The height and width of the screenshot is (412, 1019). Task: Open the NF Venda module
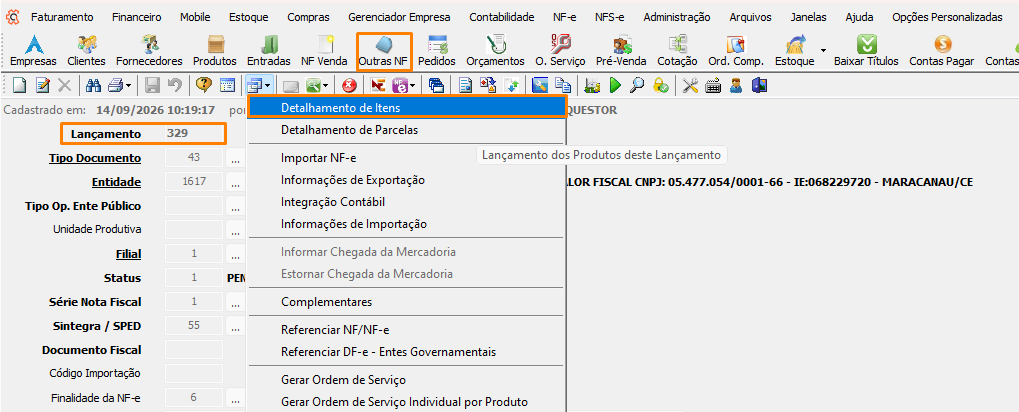click(x=324, y=52)
